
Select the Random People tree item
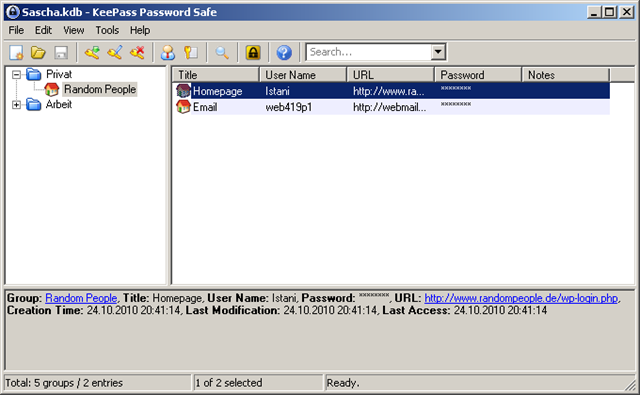tap(100, 89)
